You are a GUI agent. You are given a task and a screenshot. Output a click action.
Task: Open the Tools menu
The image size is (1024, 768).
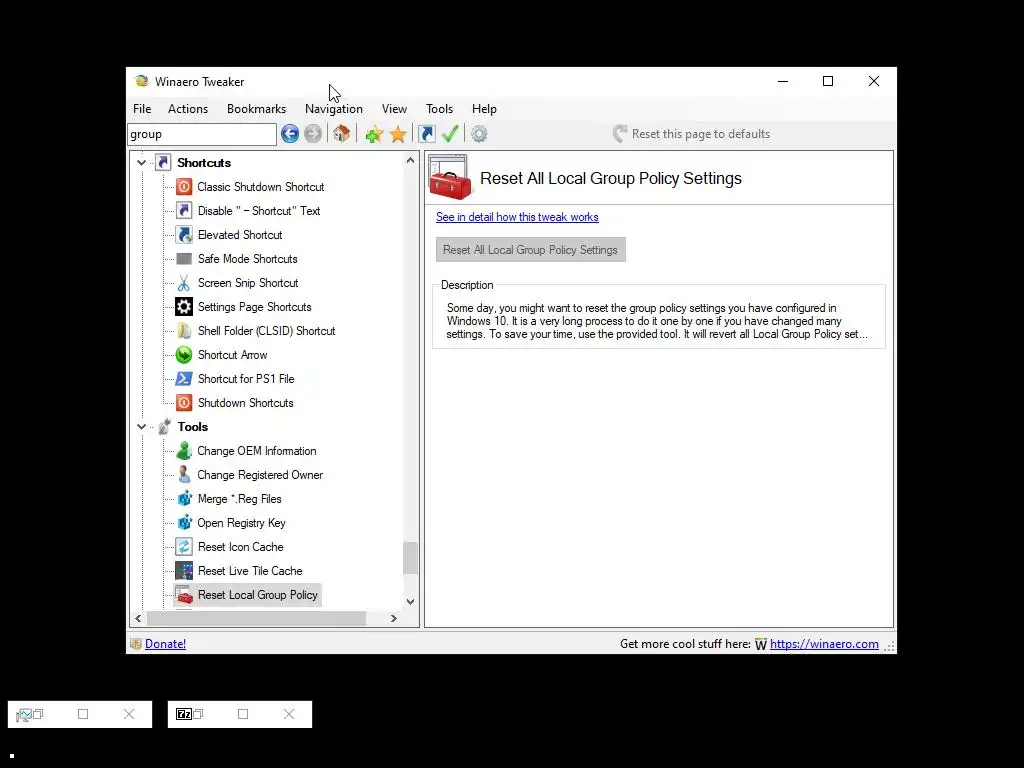(439, 109)
